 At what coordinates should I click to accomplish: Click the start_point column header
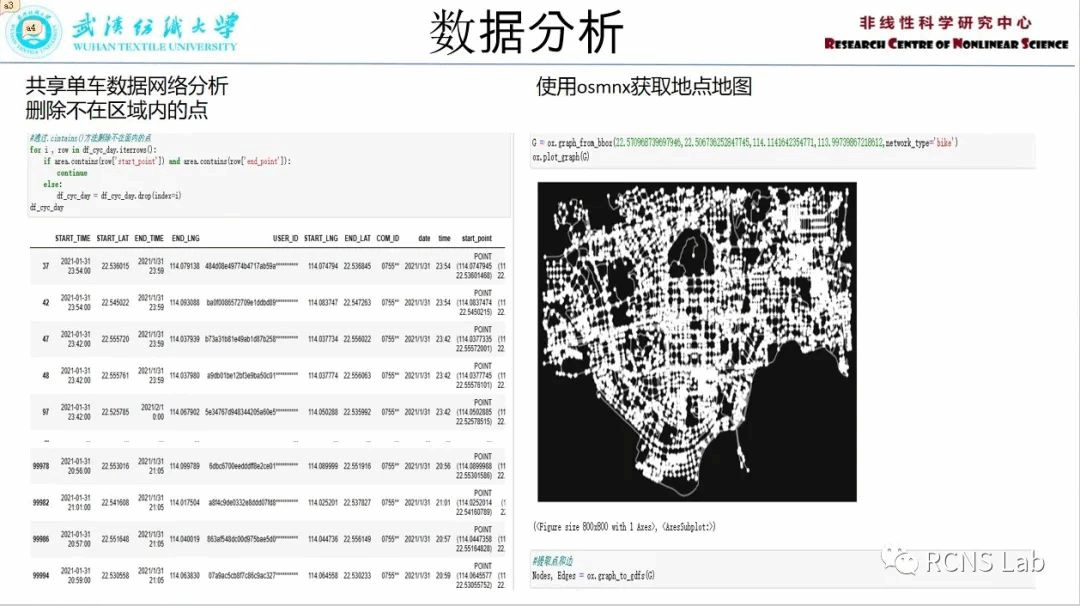point(476,238)
